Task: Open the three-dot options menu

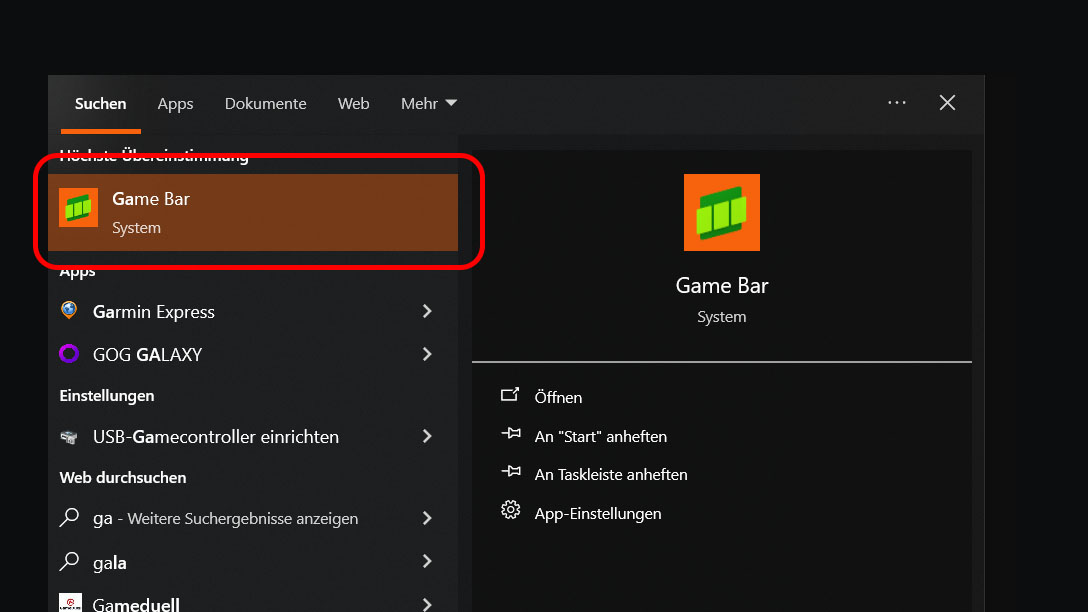Action: pos(896,102)
